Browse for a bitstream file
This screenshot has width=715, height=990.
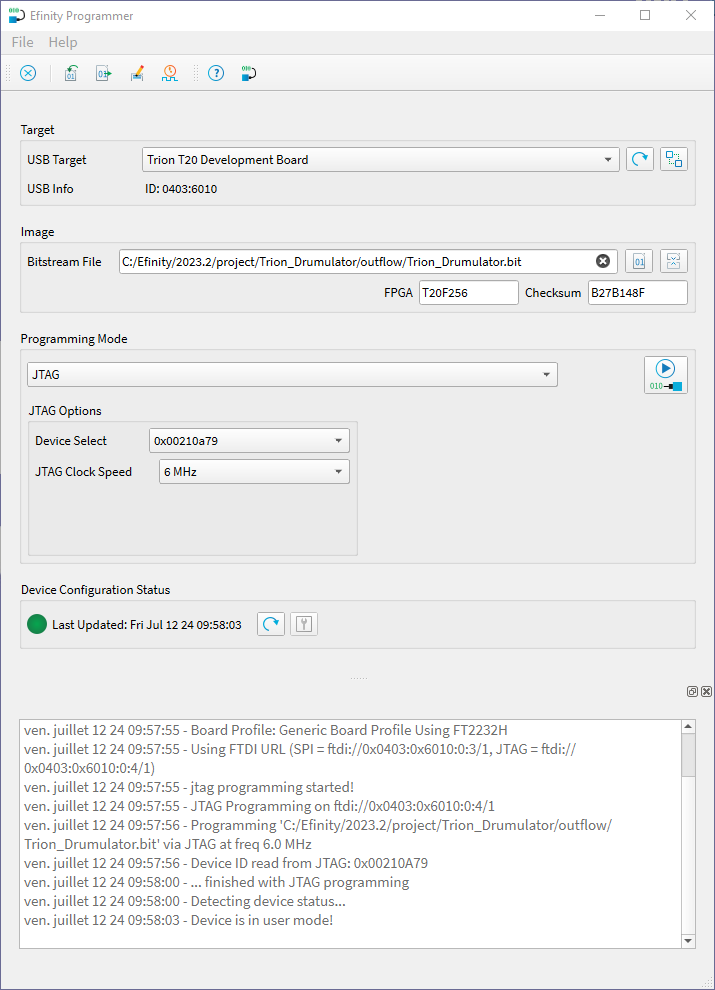639,261
